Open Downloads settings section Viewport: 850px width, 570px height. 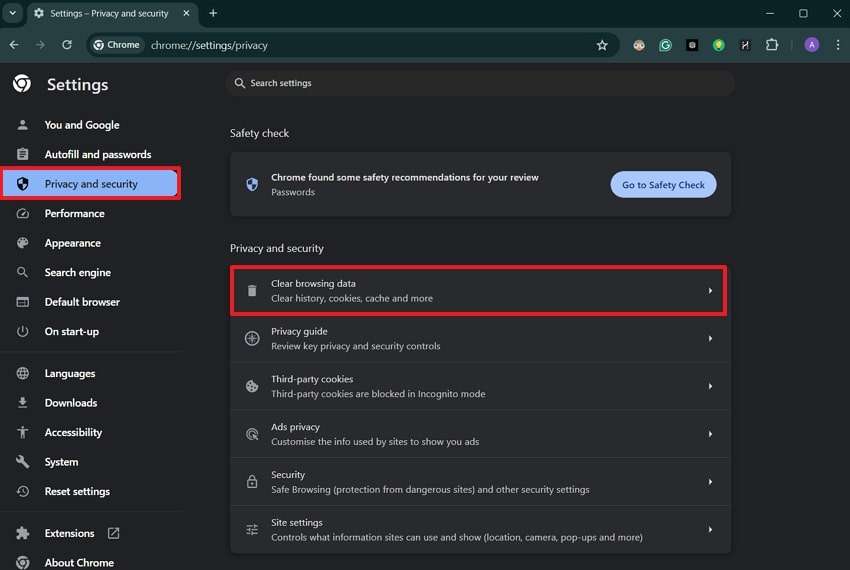(71, 402)
